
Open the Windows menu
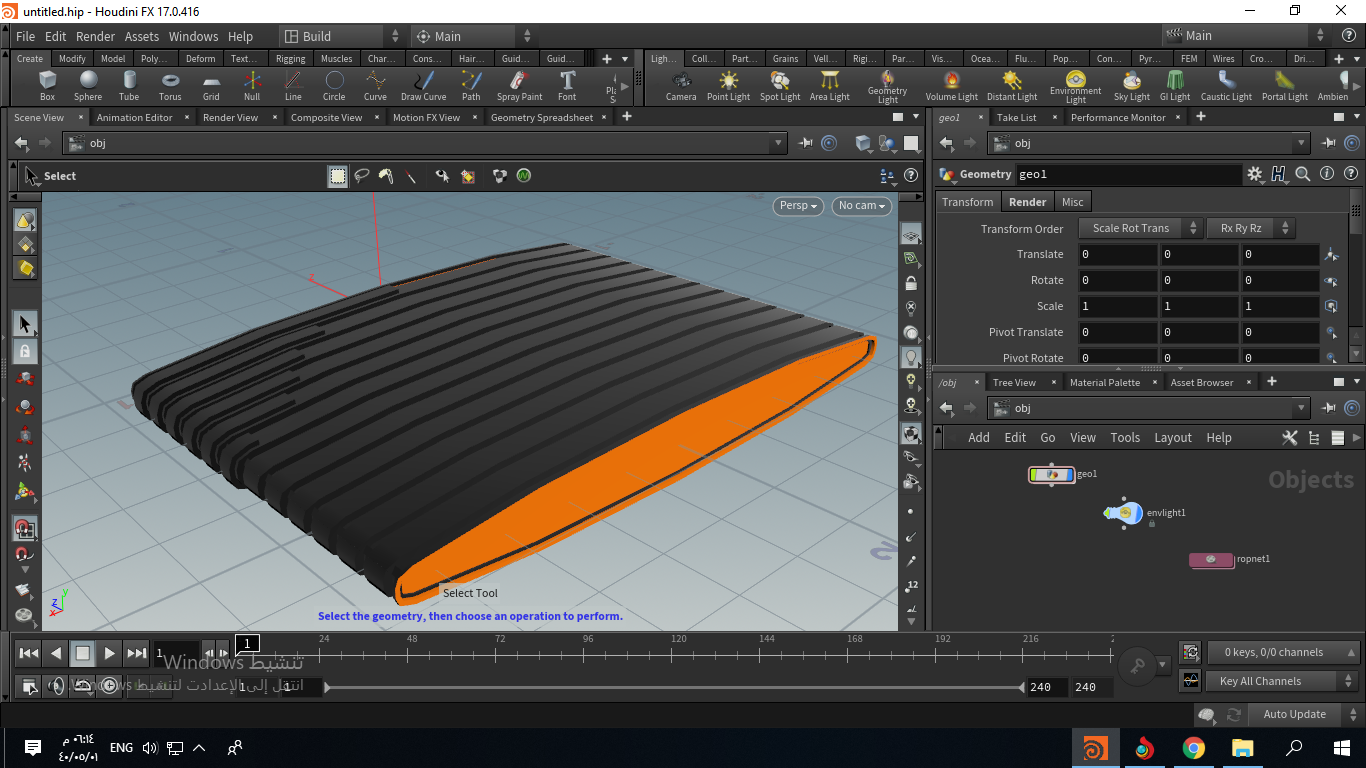point(193,36)
